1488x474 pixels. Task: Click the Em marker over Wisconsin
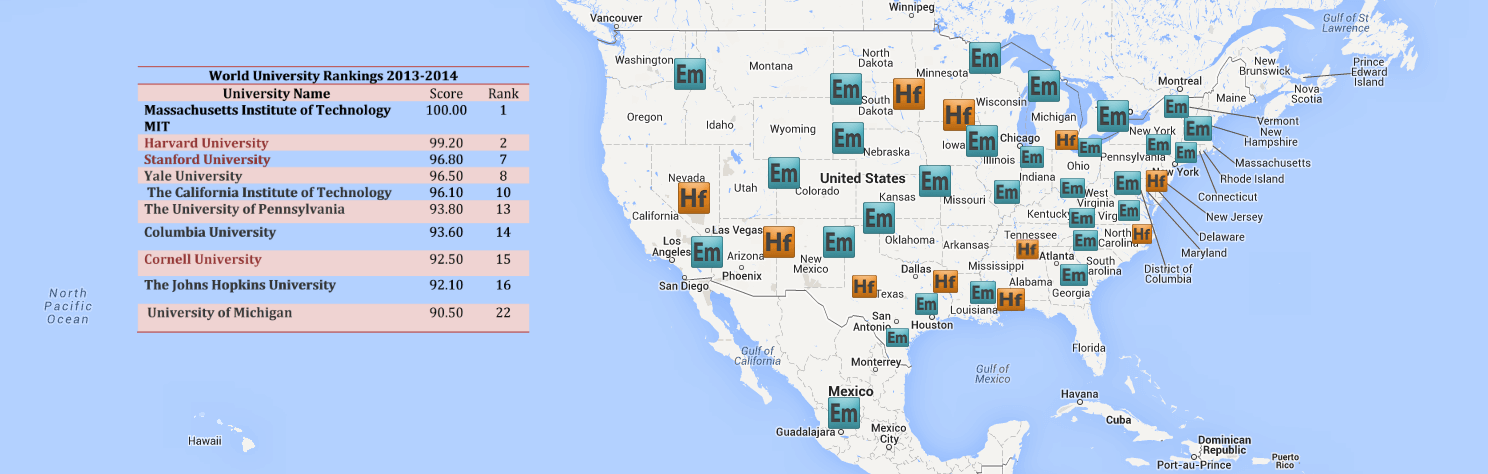pyautogui.click(x=1044, y=86)
